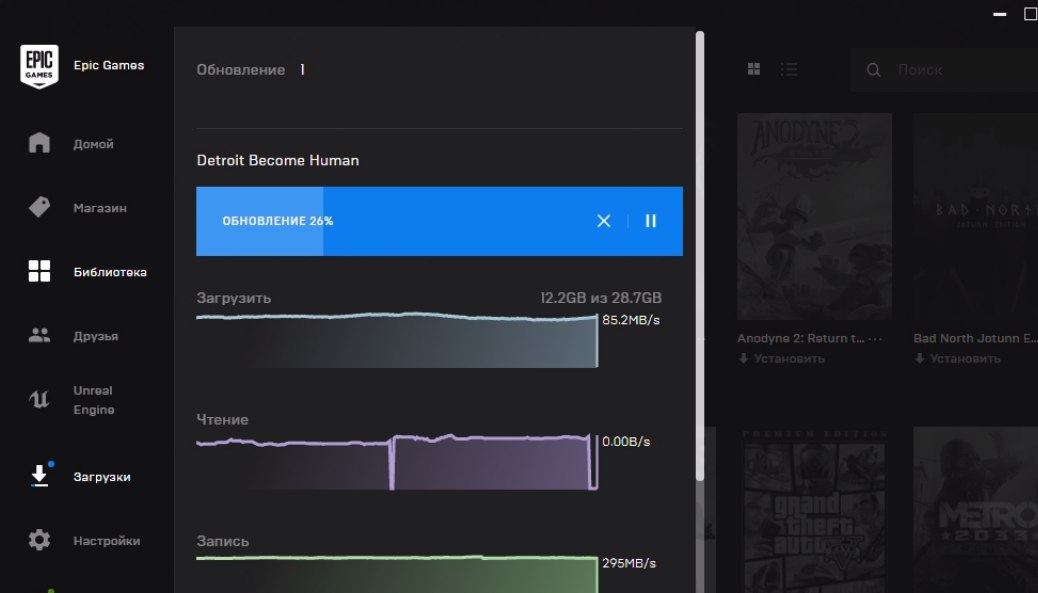
Task: Switch library to grid view
Action: coord(753,69)
